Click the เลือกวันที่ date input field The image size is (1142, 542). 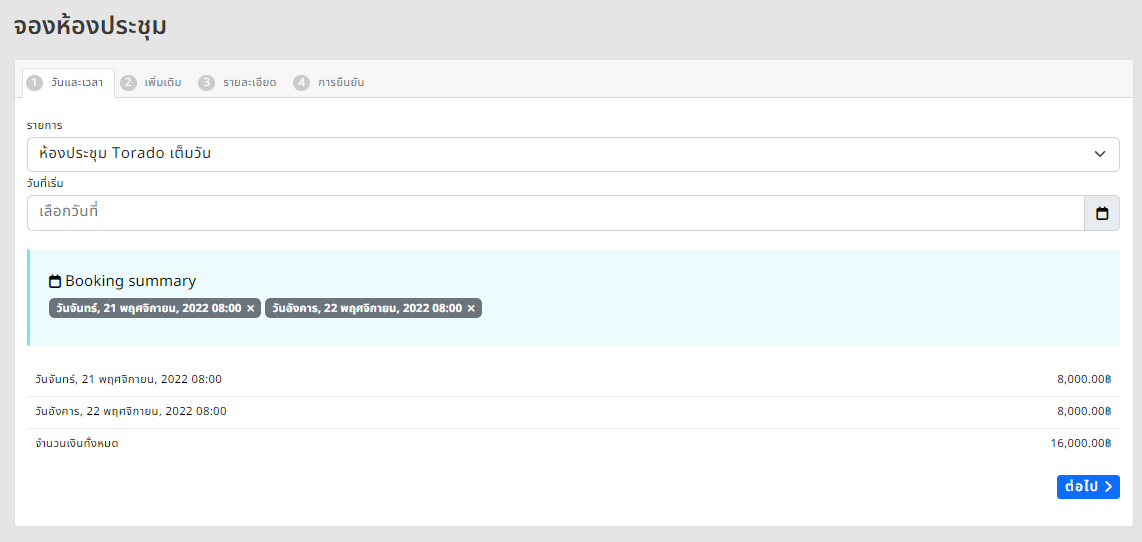click(x=555, y=213)
